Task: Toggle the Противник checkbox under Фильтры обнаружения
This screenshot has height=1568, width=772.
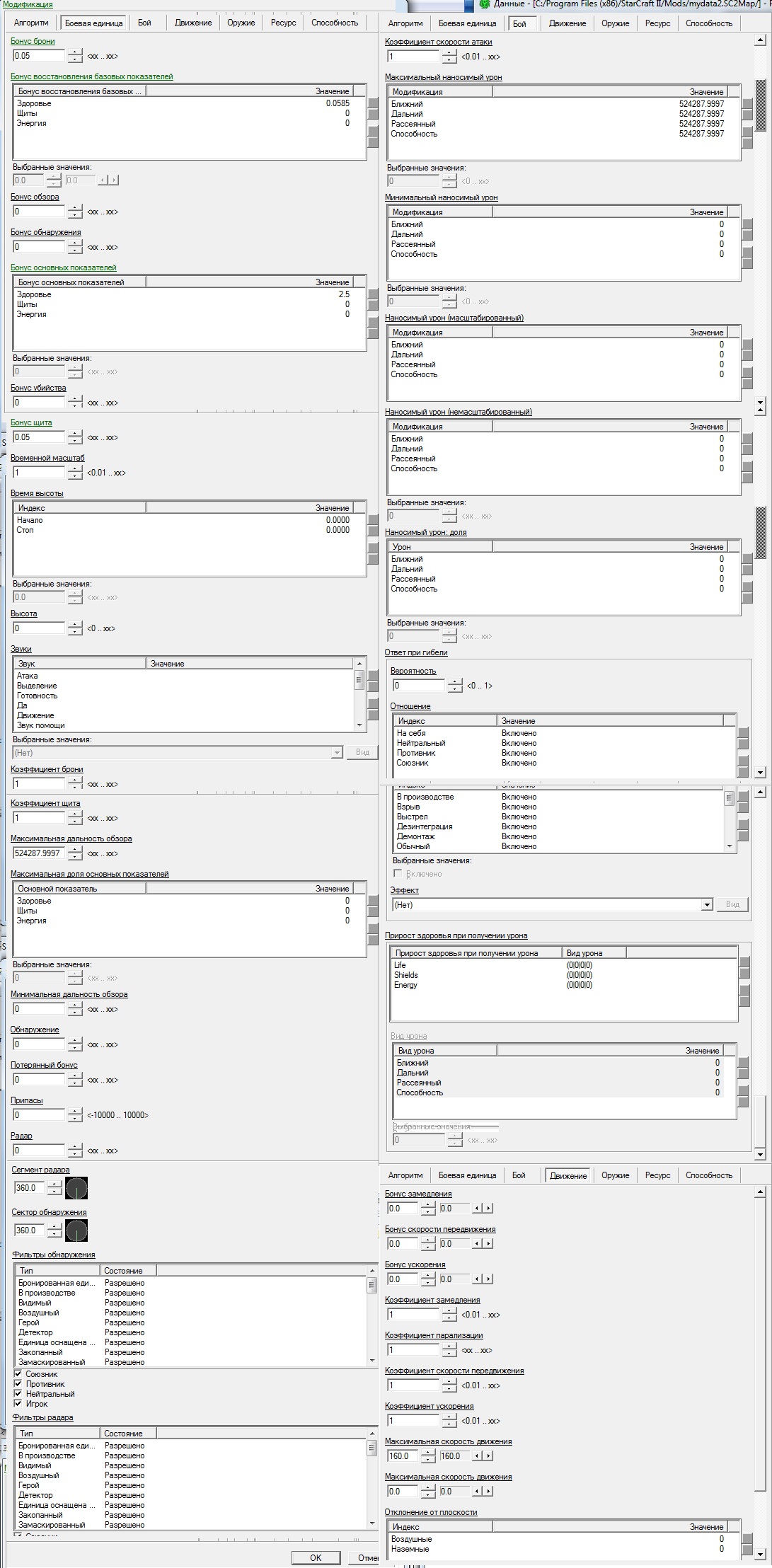Action: pos(18,1384)
